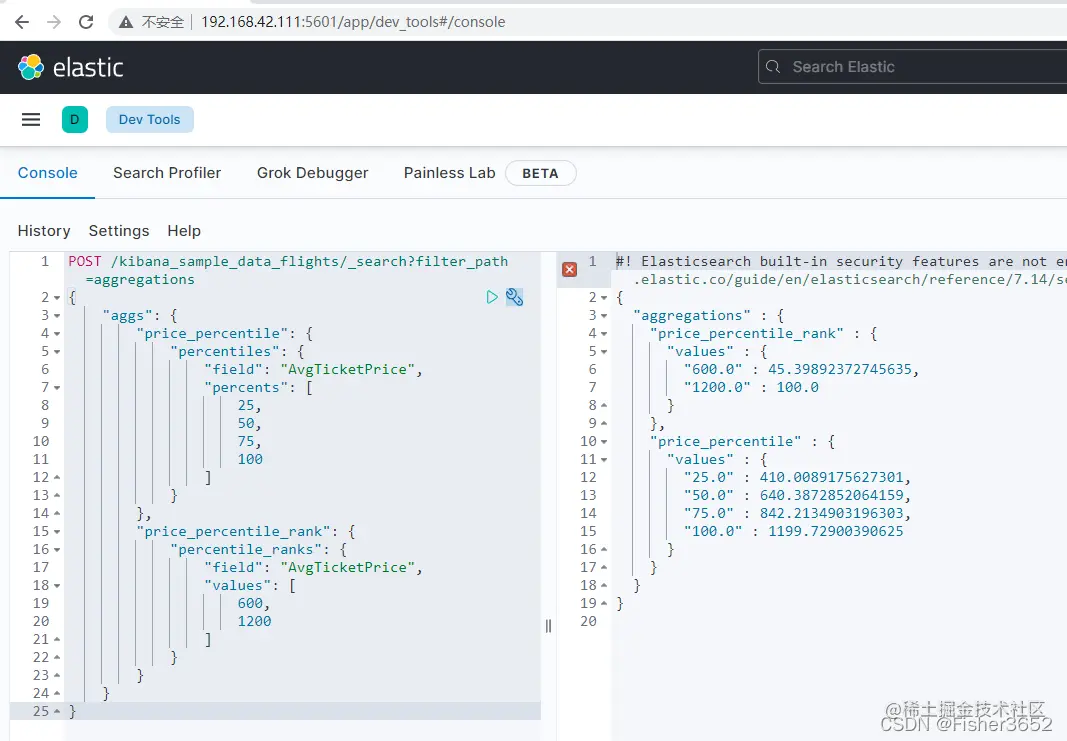This screenshot has height=741, width=1067.
Task: Click the value 1200 in values array
Action: [254, 621]
